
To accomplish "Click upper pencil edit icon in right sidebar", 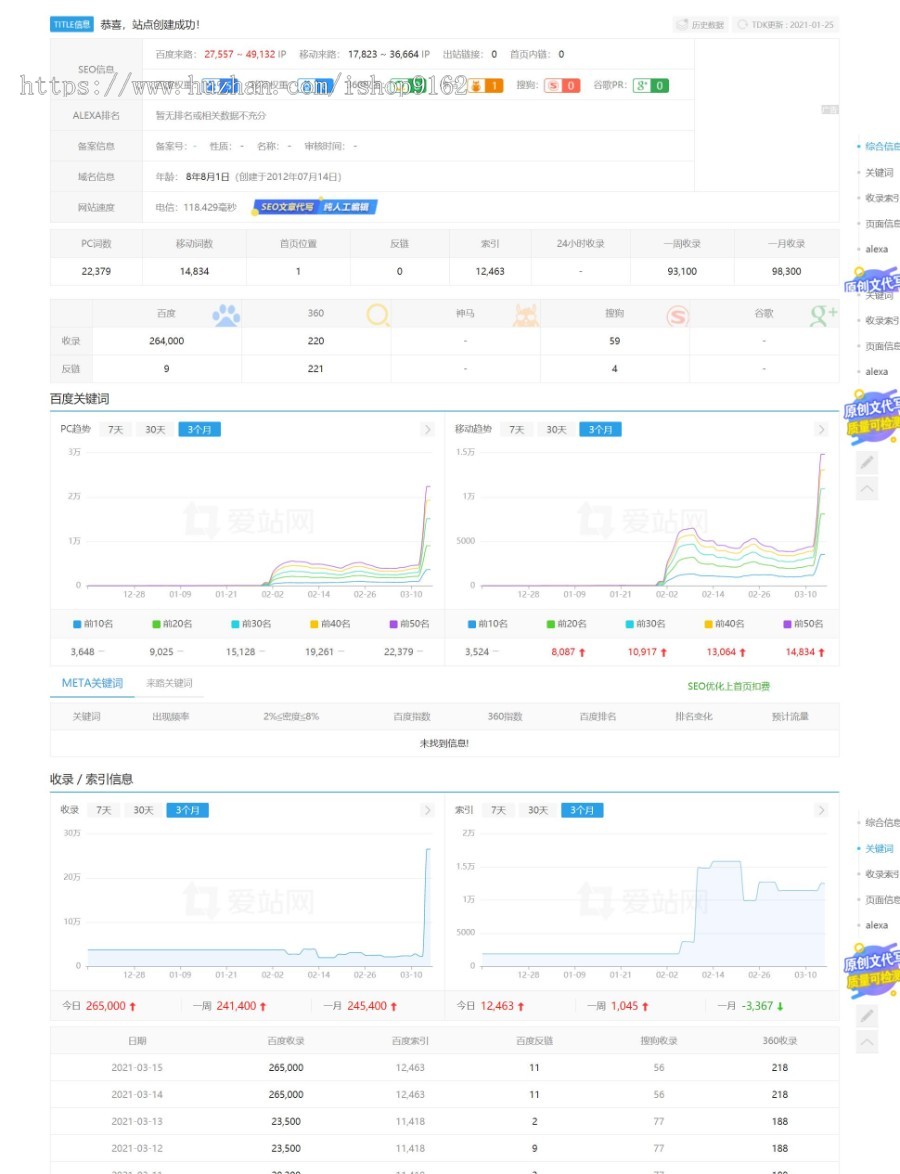I will pos(867,462).
